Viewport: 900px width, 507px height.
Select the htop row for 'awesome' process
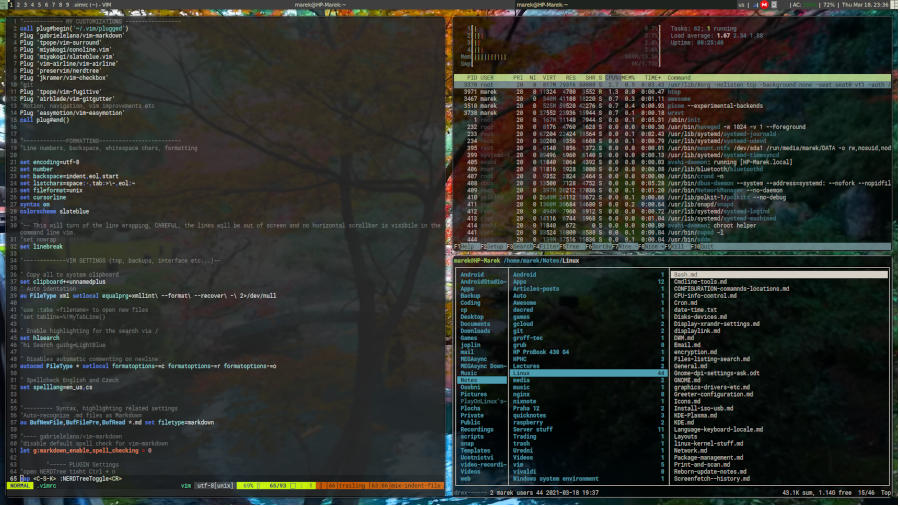pos(672,99)
